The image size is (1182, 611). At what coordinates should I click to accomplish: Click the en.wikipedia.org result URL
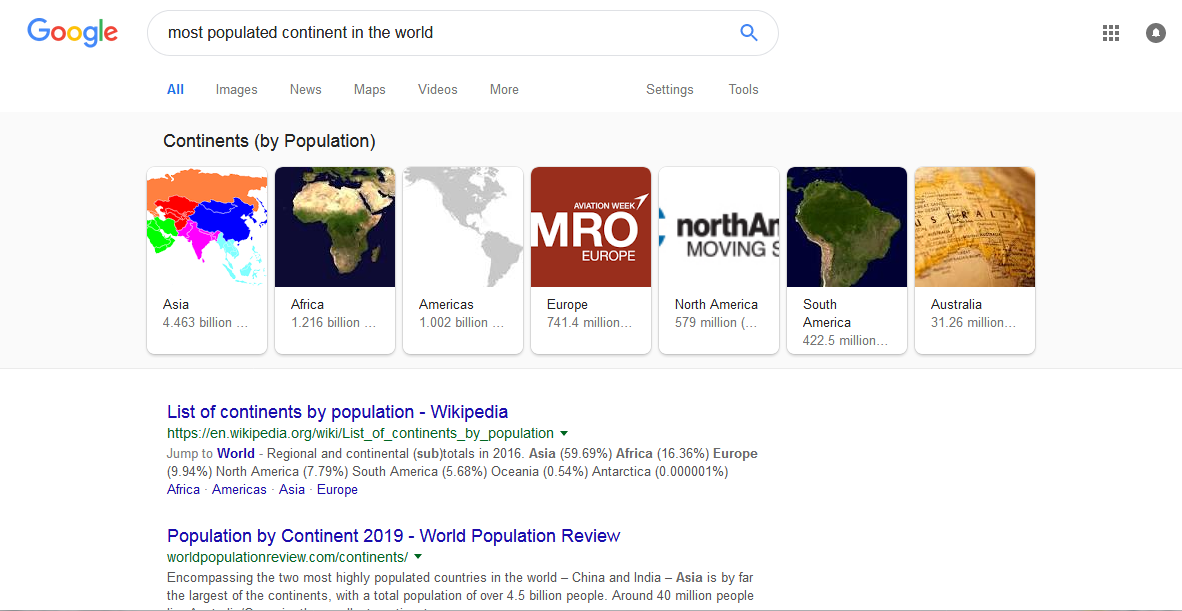pyautogui.click(x=360, y=433)
